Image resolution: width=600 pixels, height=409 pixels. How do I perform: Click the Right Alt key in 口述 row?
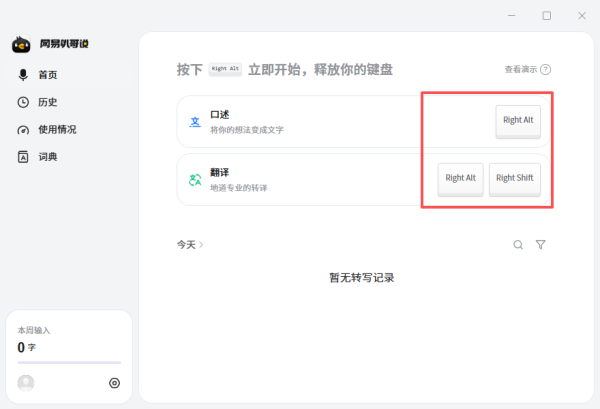(x=518, y=121)
